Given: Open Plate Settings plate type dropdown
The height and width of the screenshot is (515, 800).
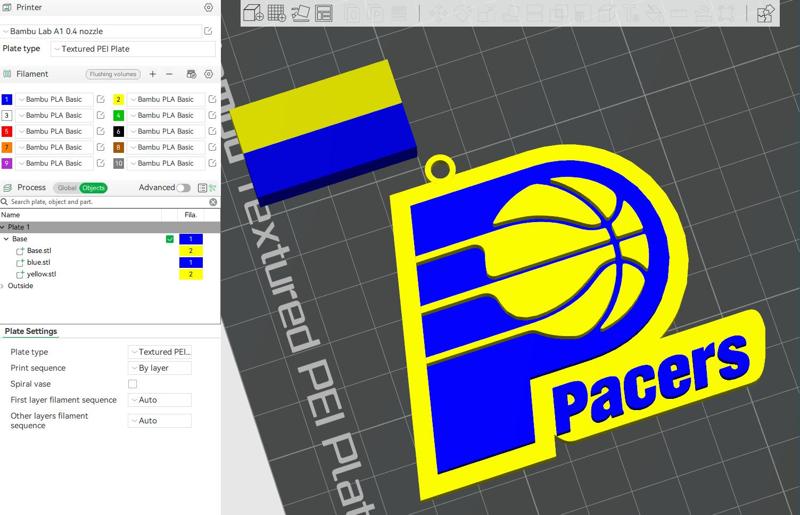Looking at the screenshot, I should (x=160, y=352).
